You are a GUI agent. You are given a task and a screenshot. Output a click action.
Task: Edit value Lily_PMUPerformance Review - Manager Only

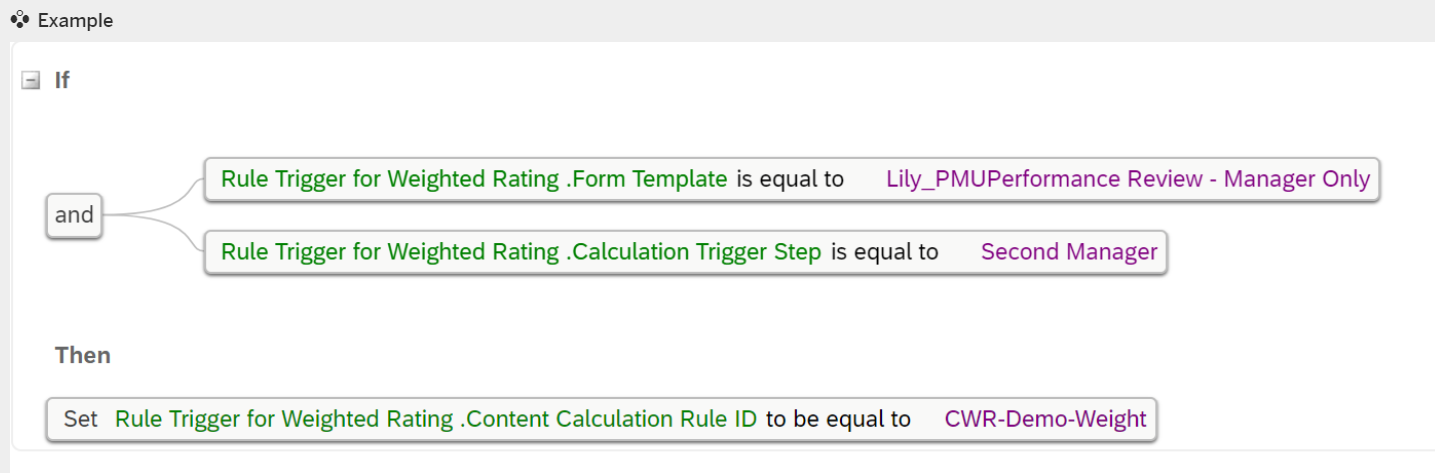(1128, 179)
